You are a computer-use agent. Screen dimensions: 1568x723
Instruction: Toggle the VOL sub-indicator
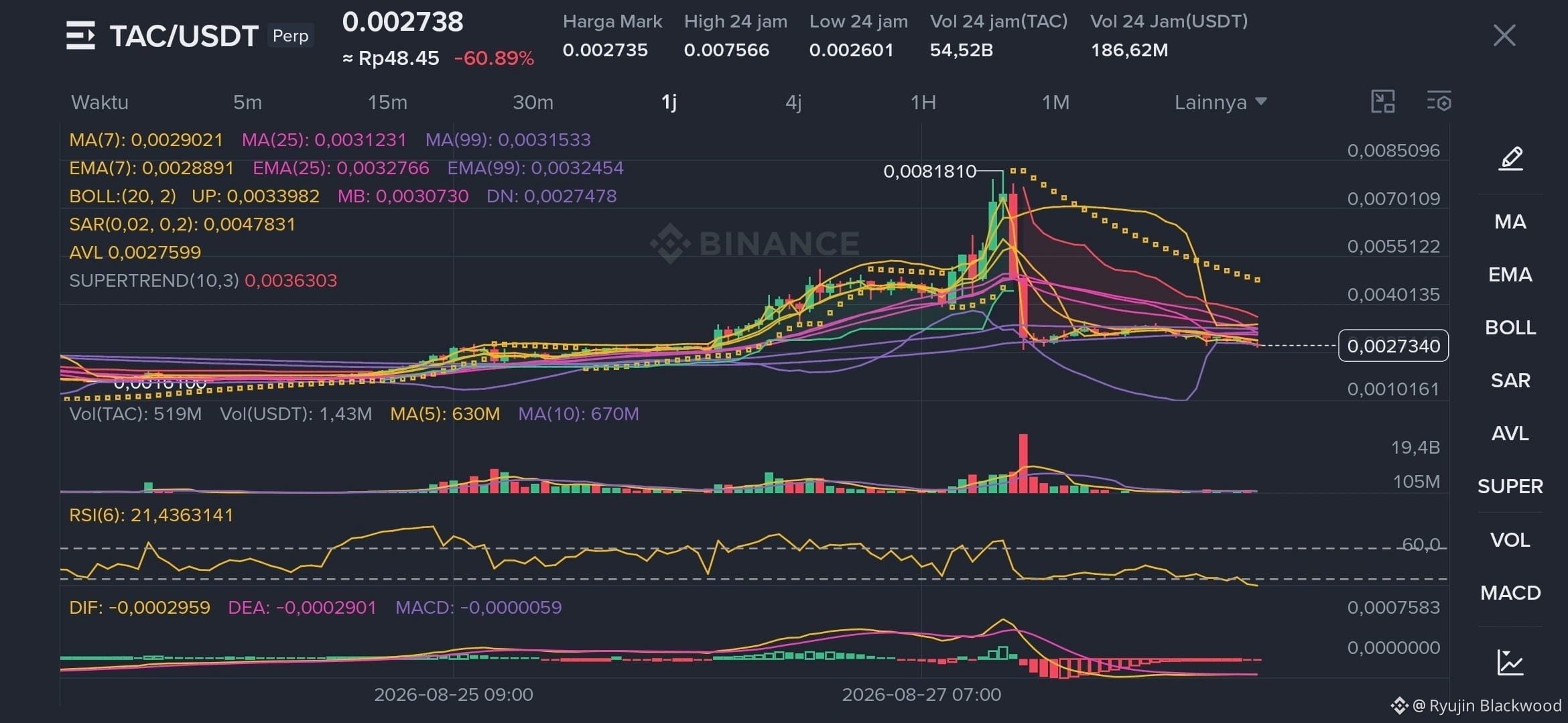(x=1510, y=540)
